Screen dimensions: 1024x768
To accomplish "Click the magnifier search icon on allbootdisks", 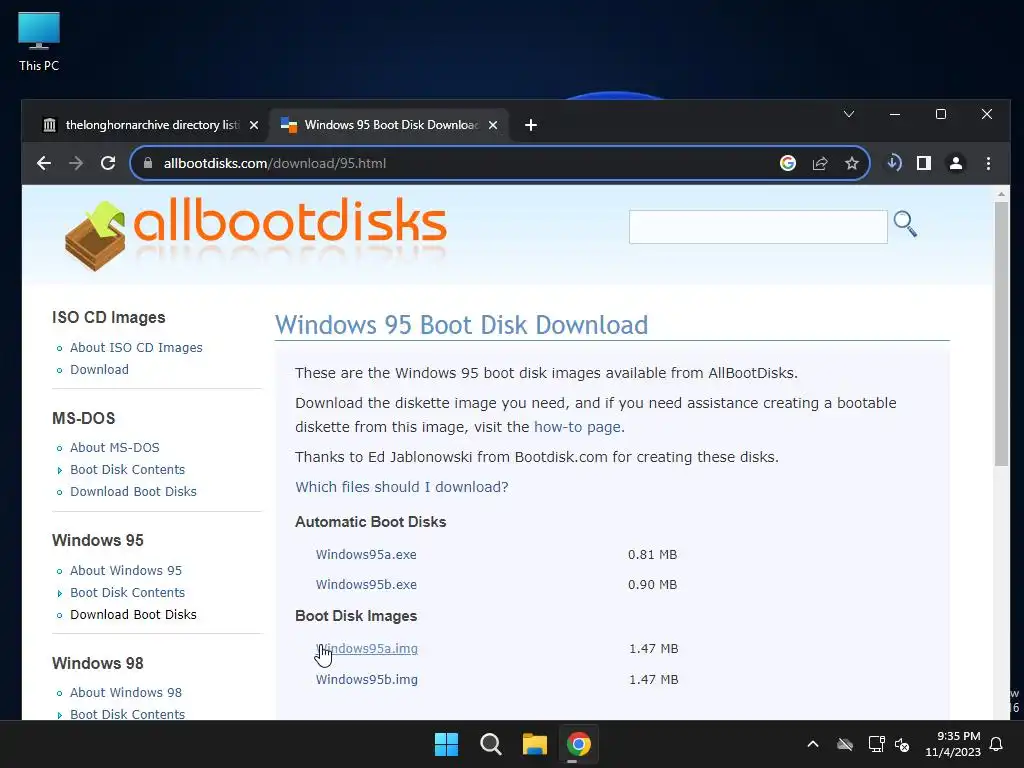I will tap(905, 224).
